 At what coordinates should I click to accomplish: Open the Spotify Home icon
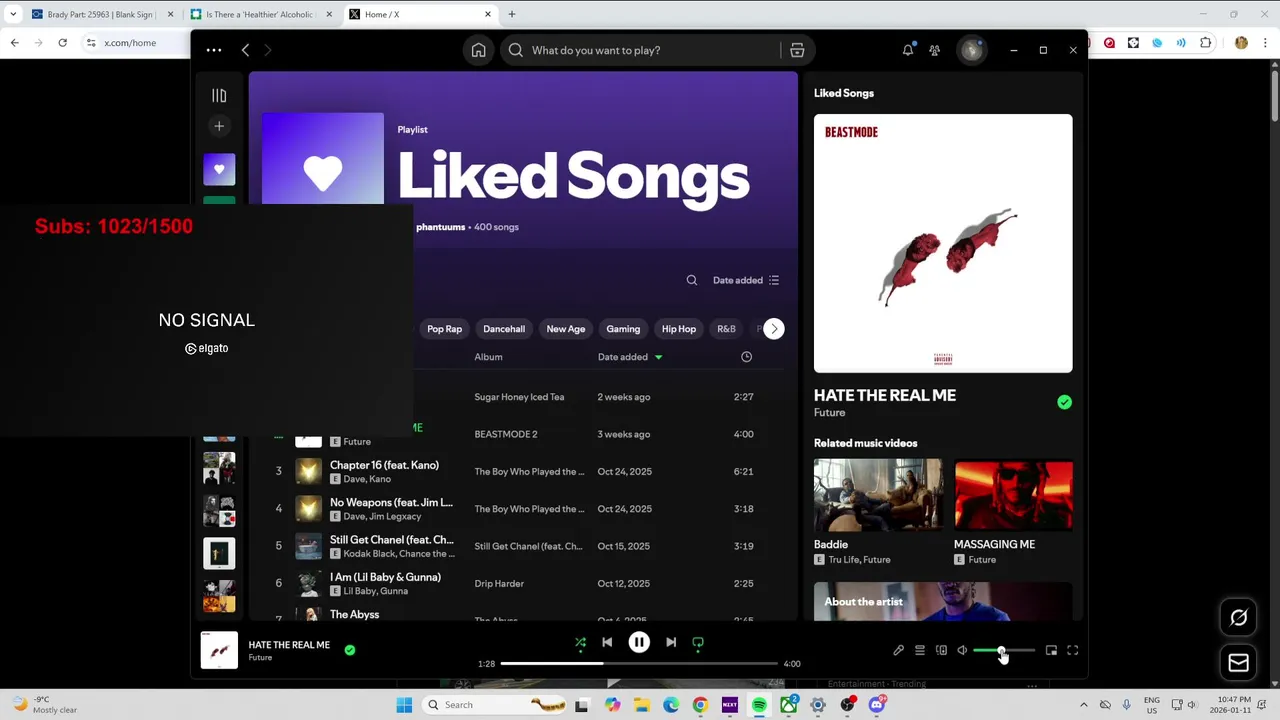479,50
